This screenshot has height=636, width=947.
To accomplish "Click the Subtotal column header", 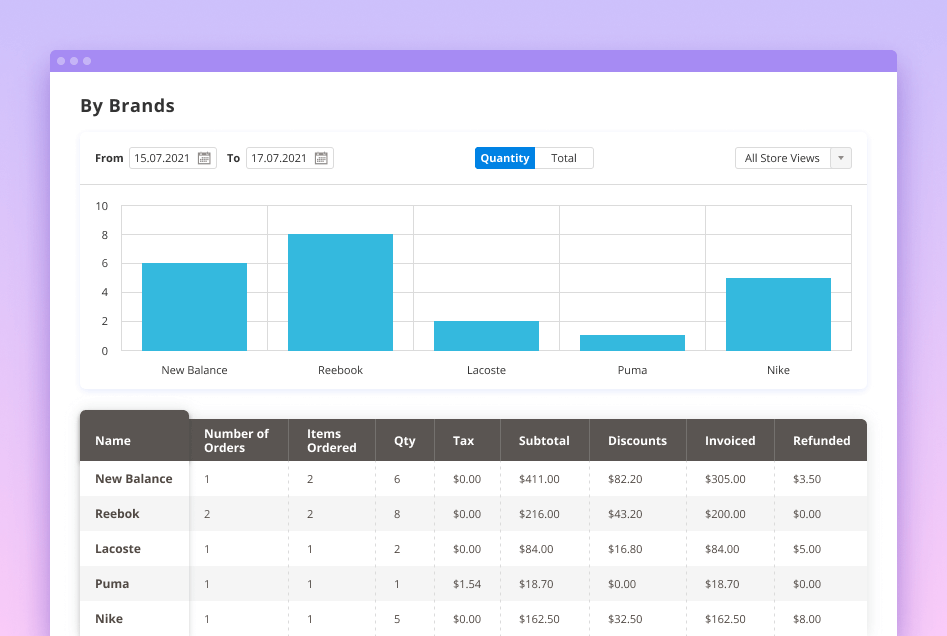I will coord(544,440).
